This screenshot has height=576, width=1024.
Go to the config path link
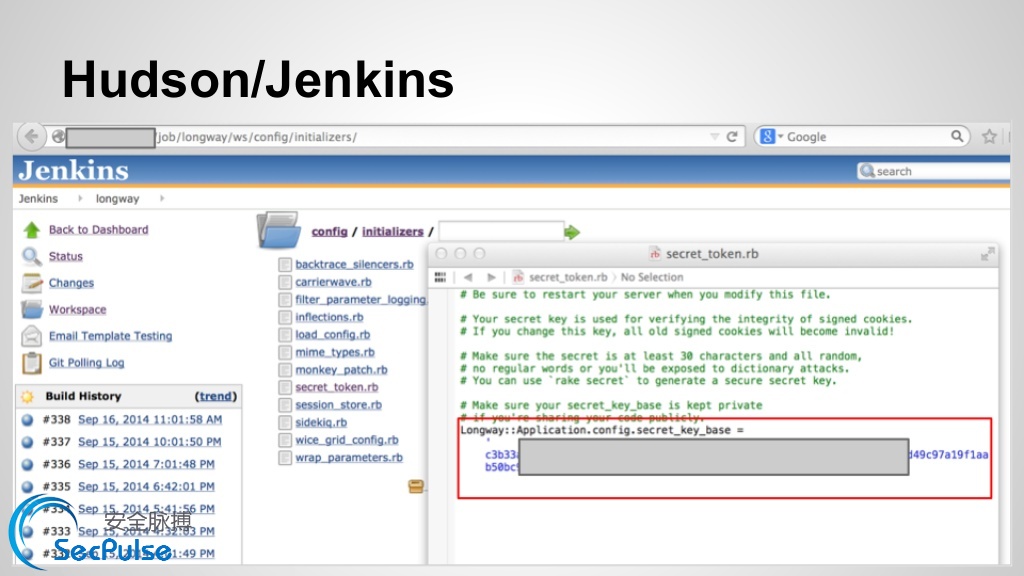pos(329,232)
